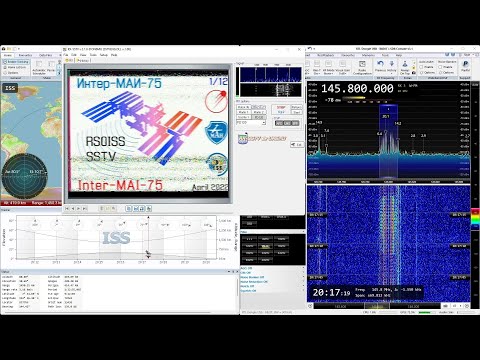This screenshot has height=360, width=480.
Task: Open Noise Blanker Options
Action: tap(446, 72)
